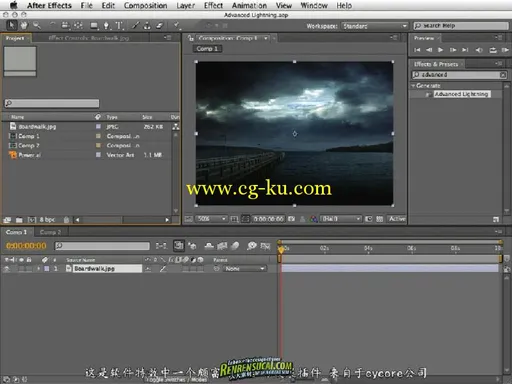Click the Play button in Preview panel
The height and width of the screenshot is (384, 512).
pos(441,50)
